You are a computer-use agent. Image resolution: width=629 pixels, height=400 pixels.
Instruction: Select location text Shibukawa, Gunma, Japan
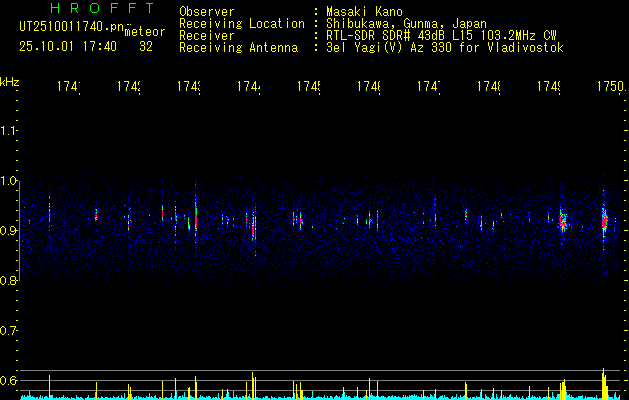point(406,24)
